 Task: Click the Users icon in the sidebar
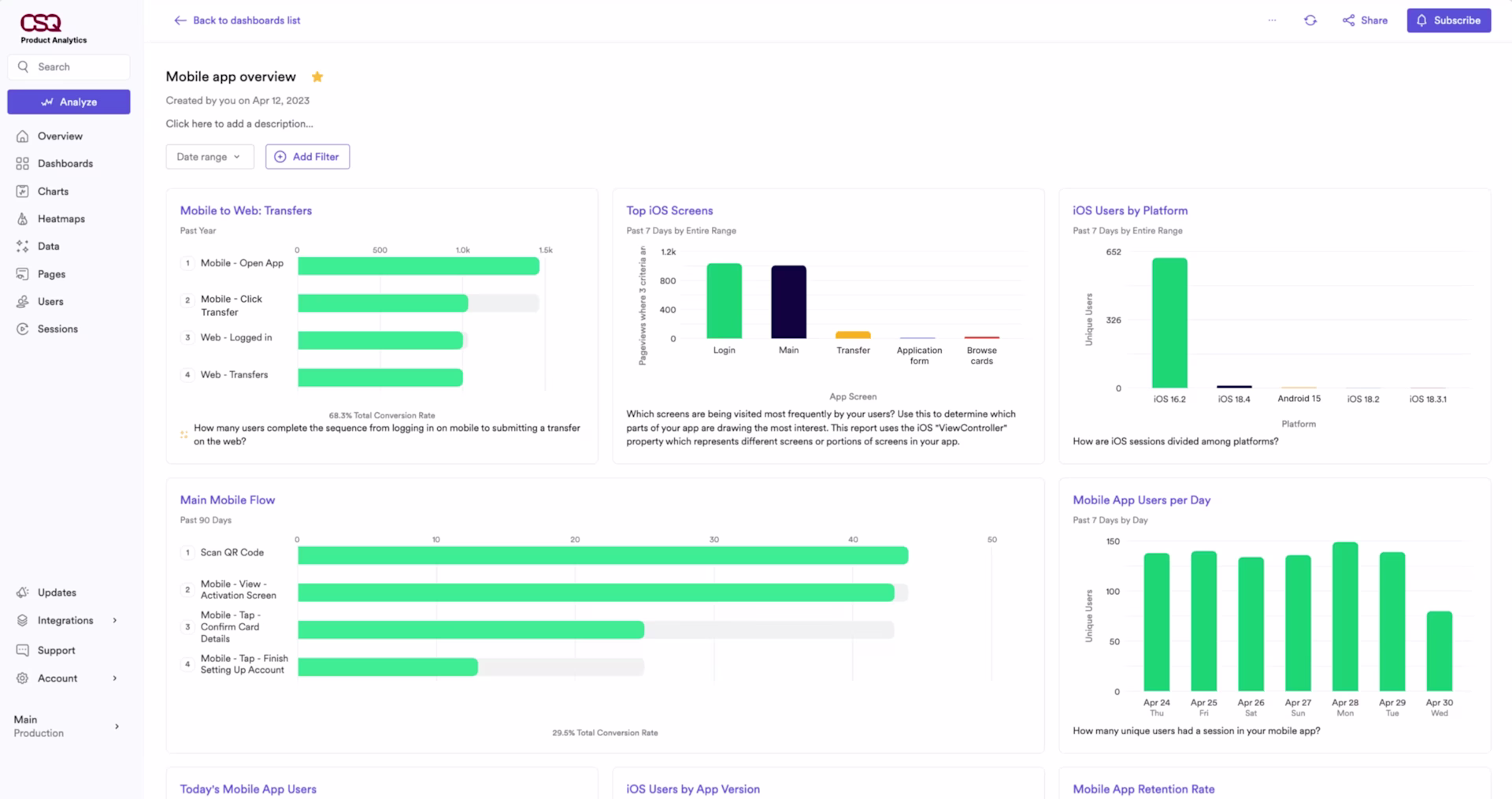tap(23, 301)
